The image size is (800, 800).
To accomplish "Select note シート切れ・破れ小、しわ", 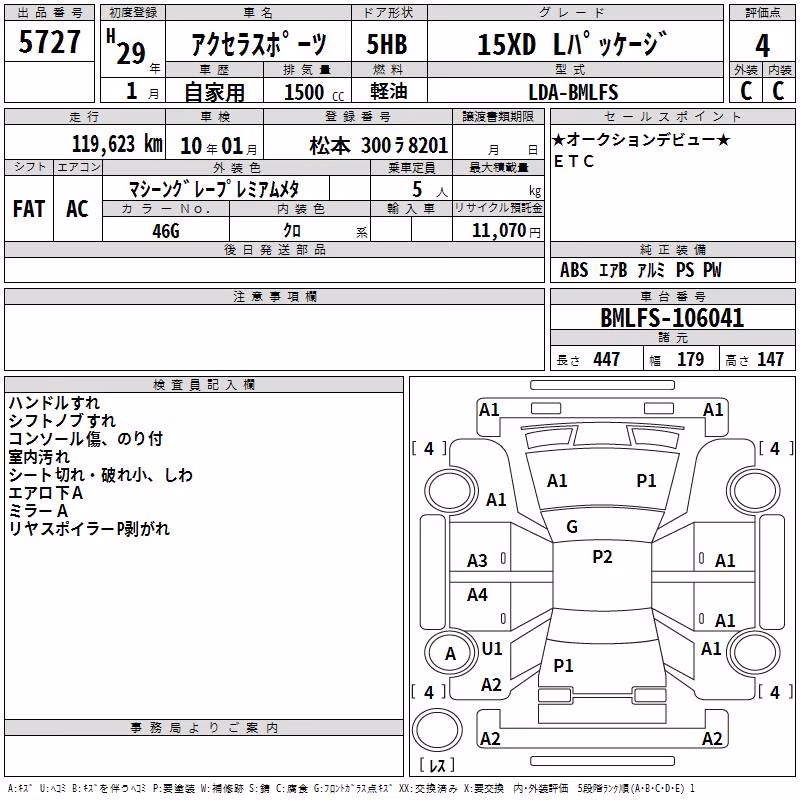I will click(x=101, y=474).
